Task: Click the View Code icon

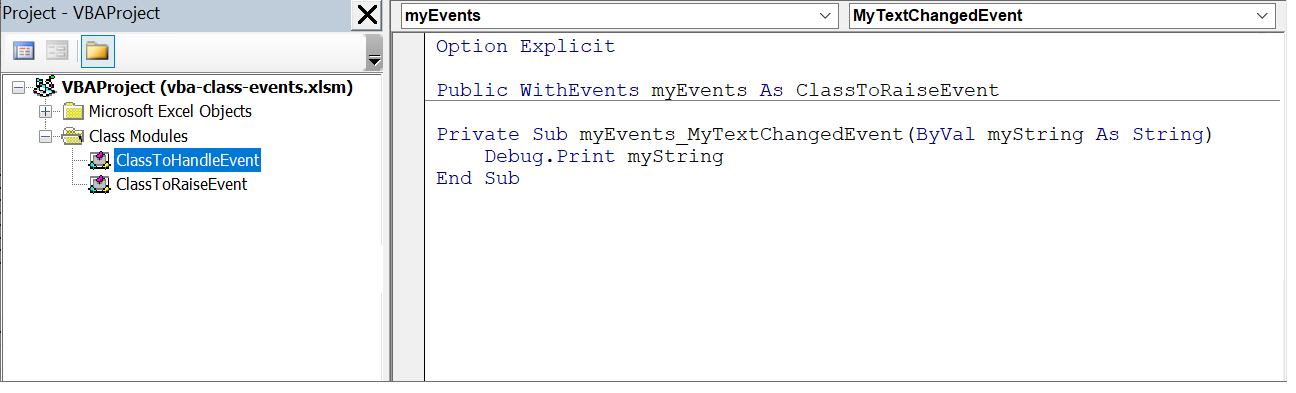Action: [24, 50]
